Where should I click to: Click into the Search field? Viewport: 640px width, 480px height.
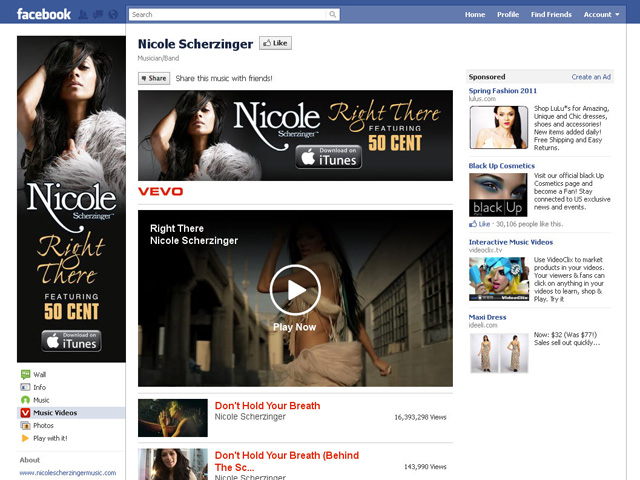click(x=228, y=15)
